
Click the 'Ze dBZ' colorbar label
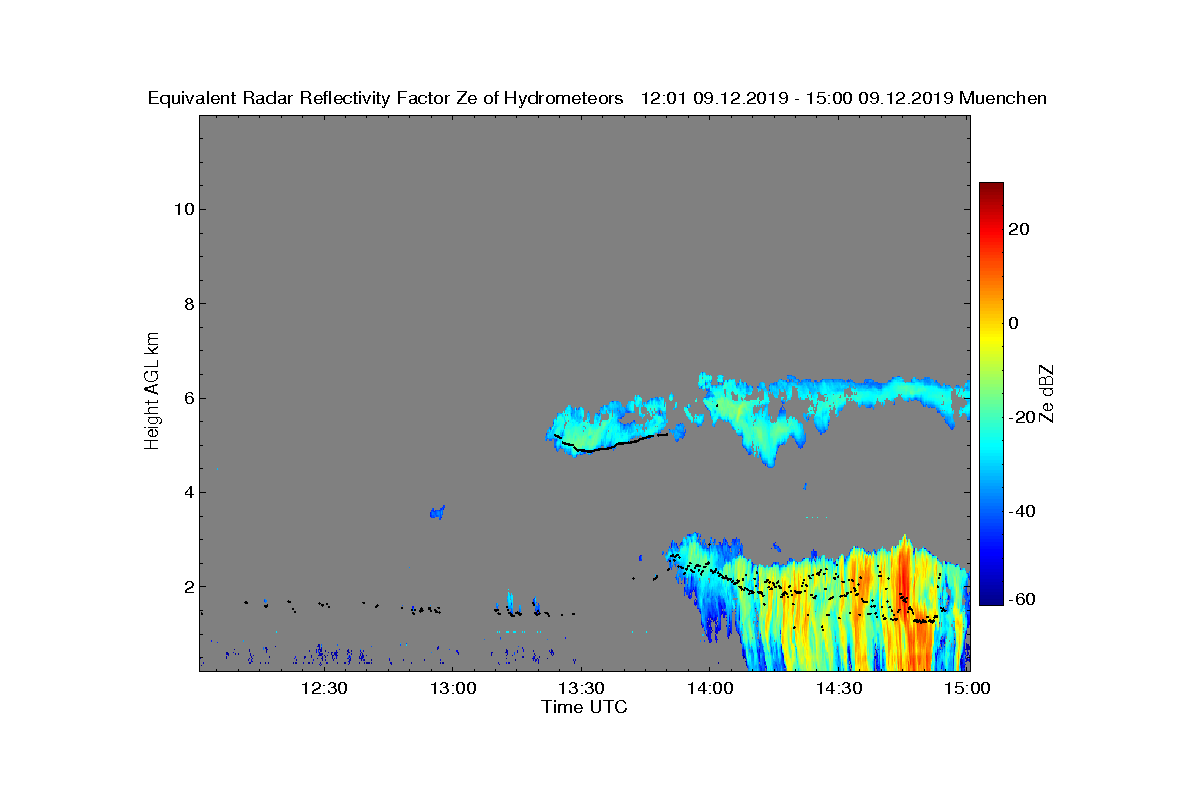[x=1046, y=393]
